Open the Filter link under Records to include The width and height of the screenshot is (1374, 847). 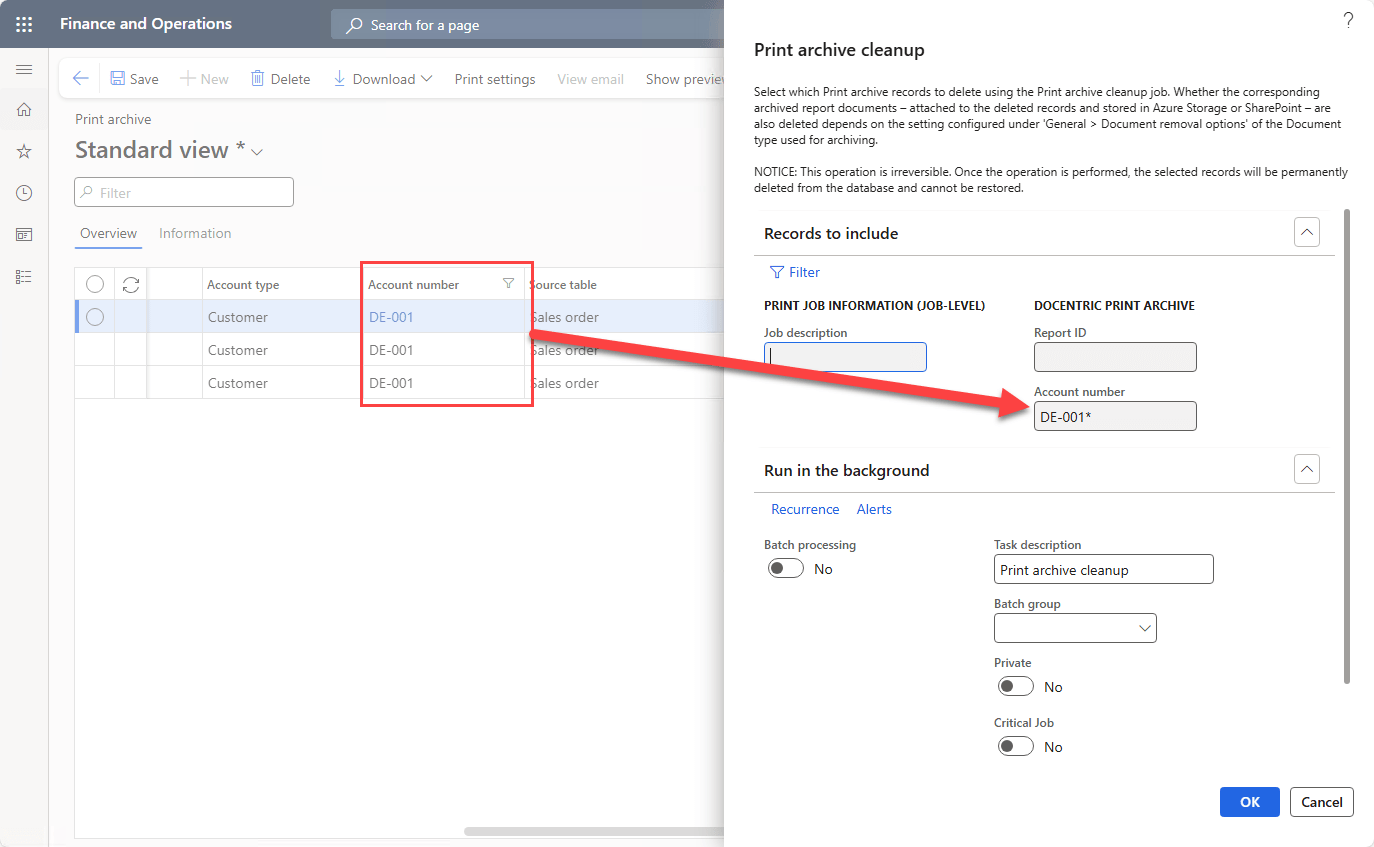click(x=795, y=272)
